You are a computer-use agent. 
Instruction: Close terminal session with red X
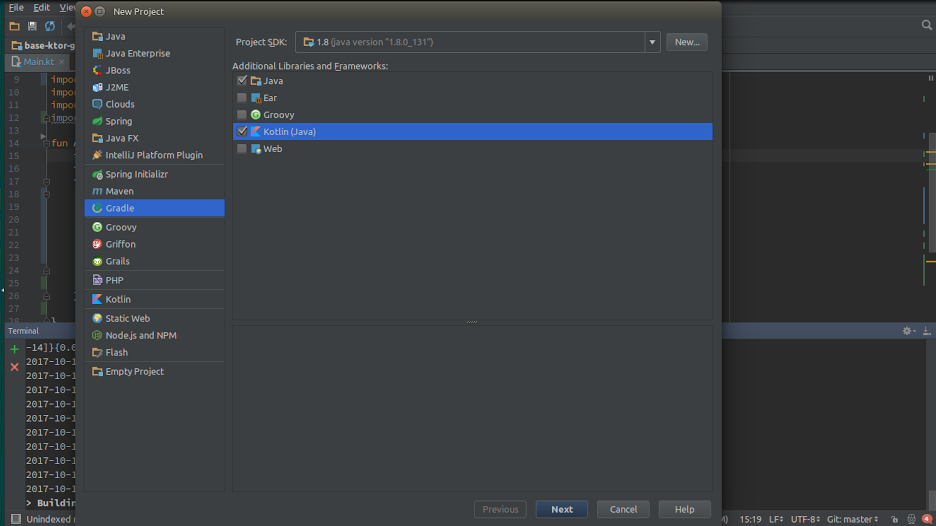(15, 367)
